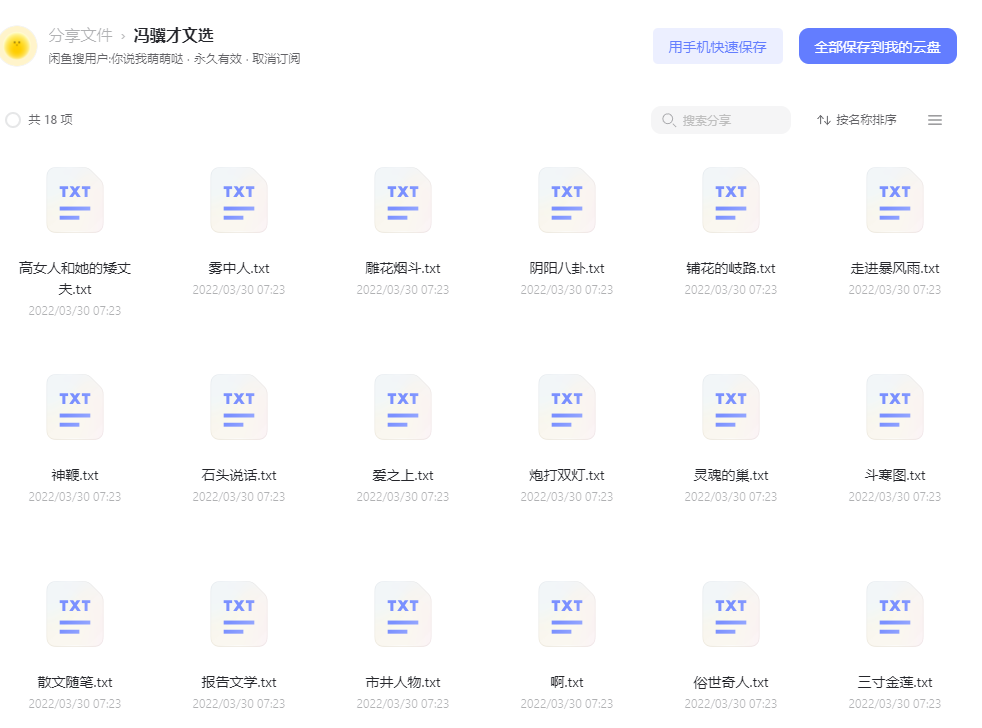Open the TXT icon for 石头说话.txt
Screen dimensions: 982x728
point(239,407)
